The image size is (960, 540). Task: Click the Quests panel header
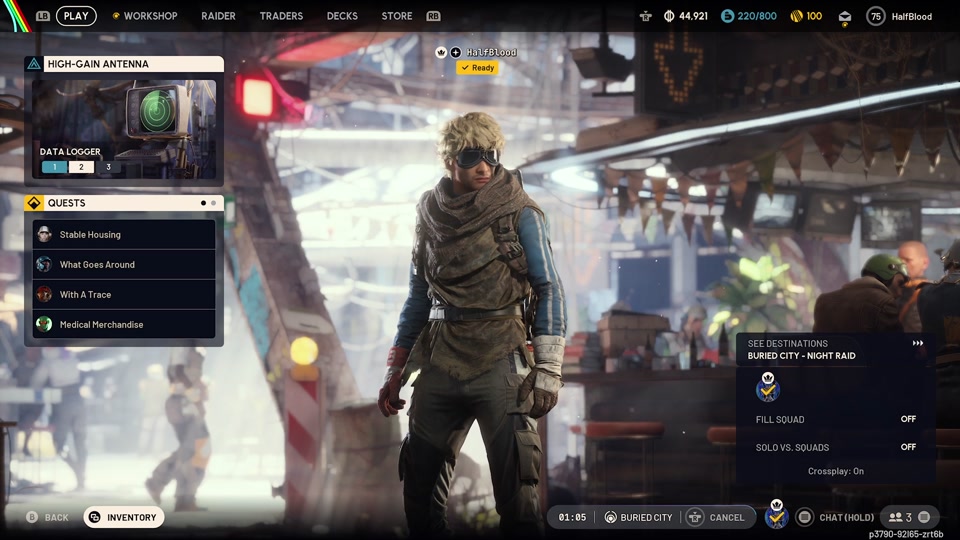point(124,203)
